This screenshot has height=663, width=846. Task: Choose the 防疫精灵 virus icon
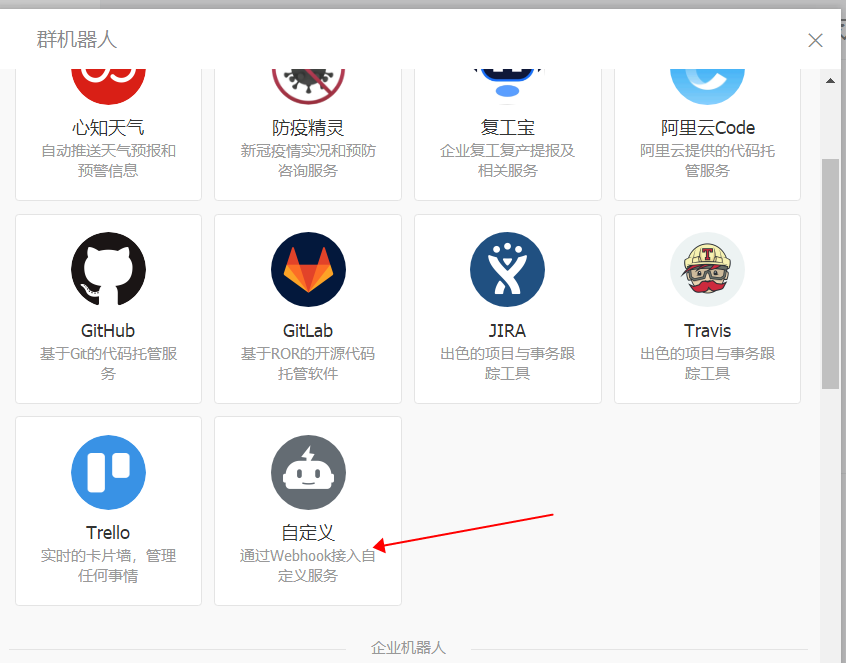[308, 86]
